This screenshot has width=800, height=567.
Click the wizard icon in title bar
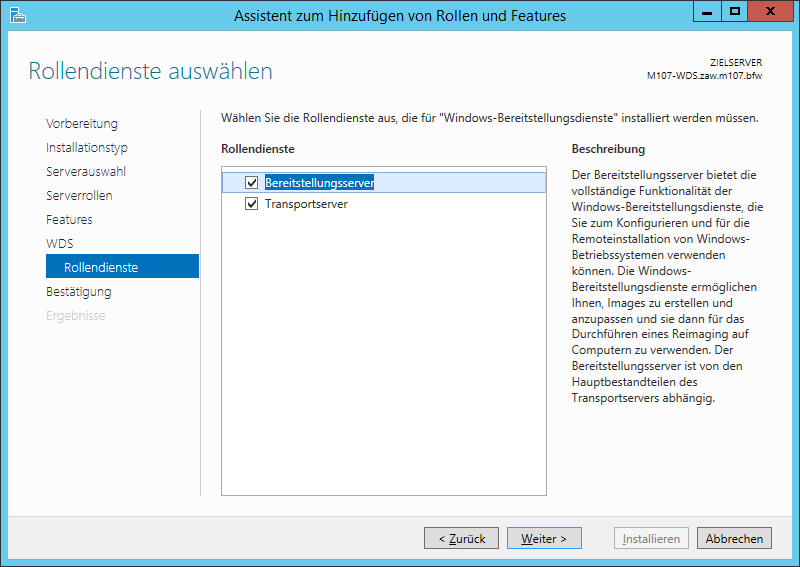[17, 14]
